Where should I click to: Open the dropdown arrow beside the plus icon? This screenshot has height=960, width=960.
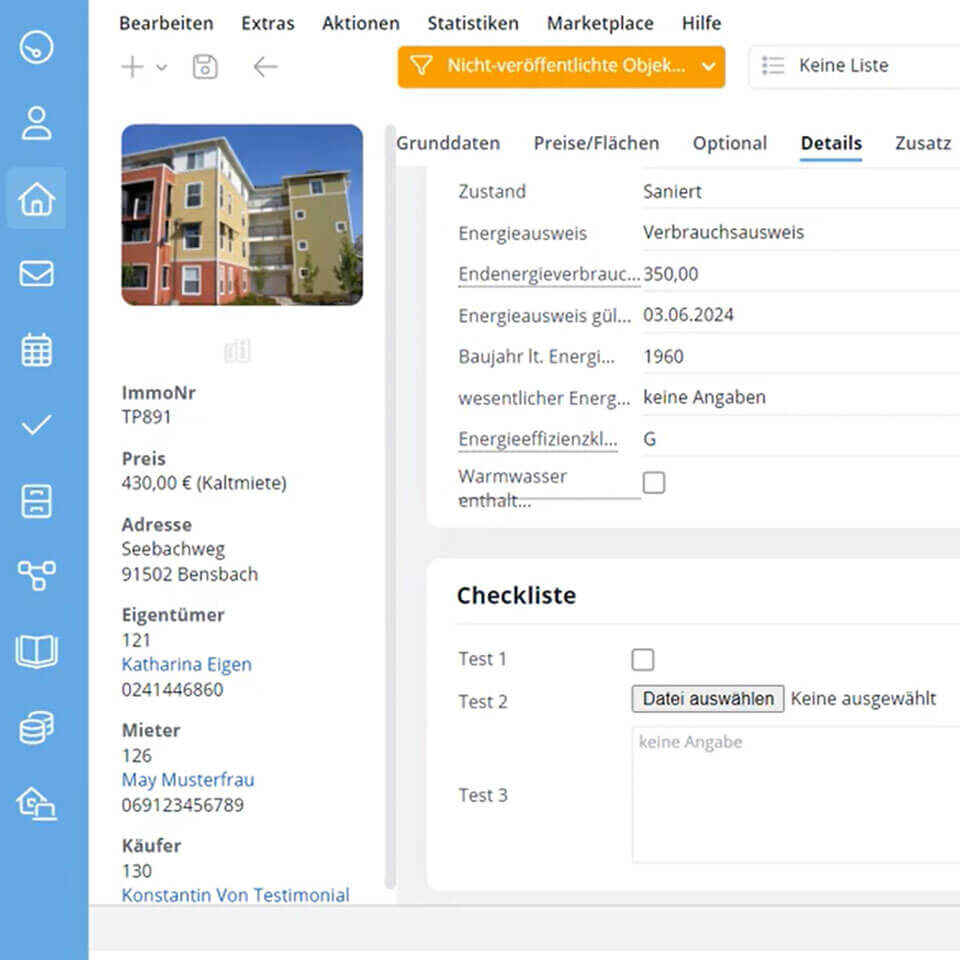[162, 65]
